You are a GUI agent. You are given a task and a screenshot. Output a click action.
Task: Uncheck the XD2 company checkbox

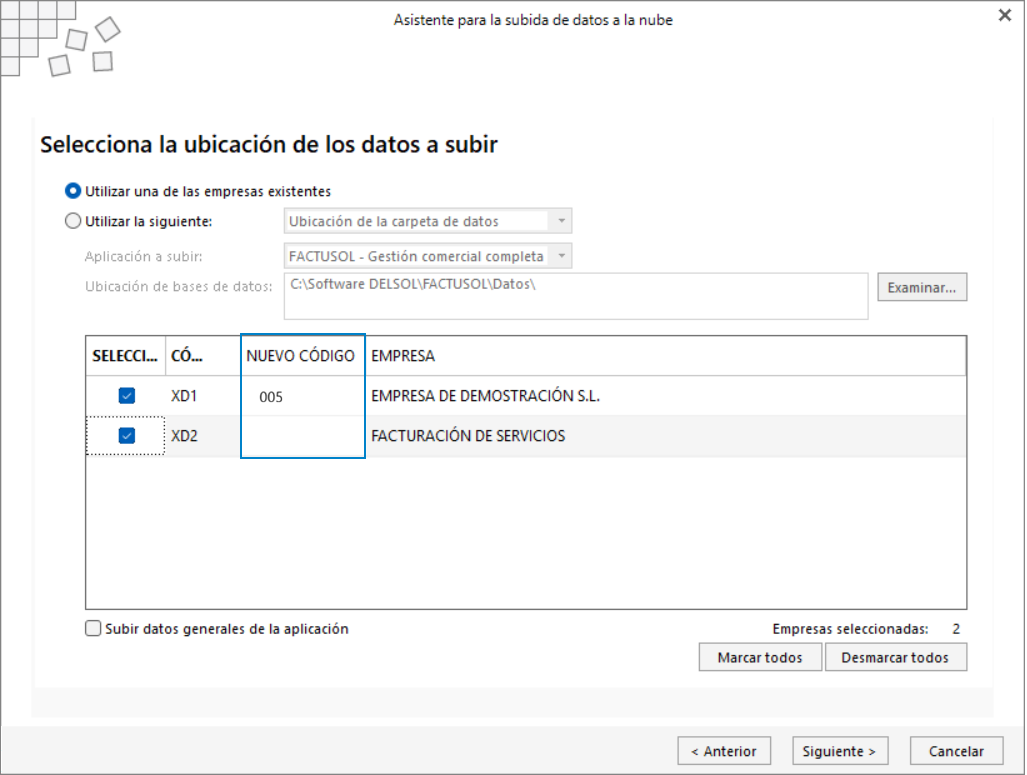pos(126,436)
